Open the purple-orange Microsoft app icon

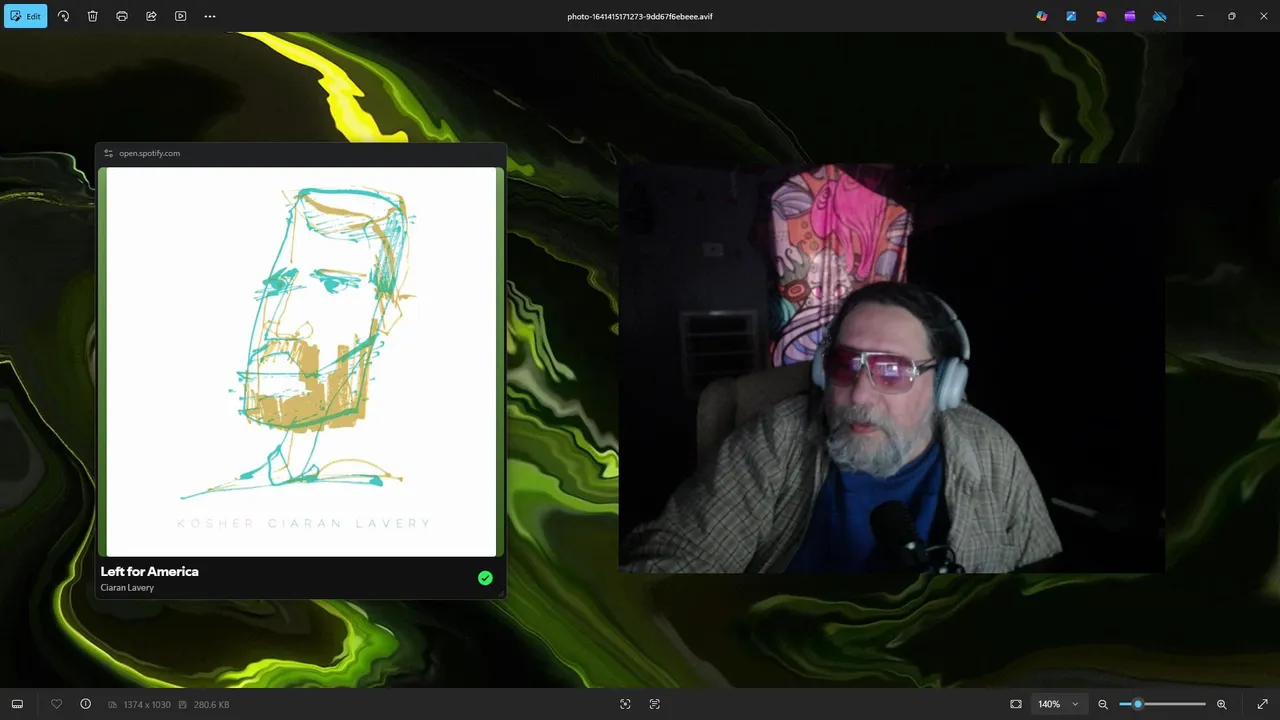point(1101,16)
